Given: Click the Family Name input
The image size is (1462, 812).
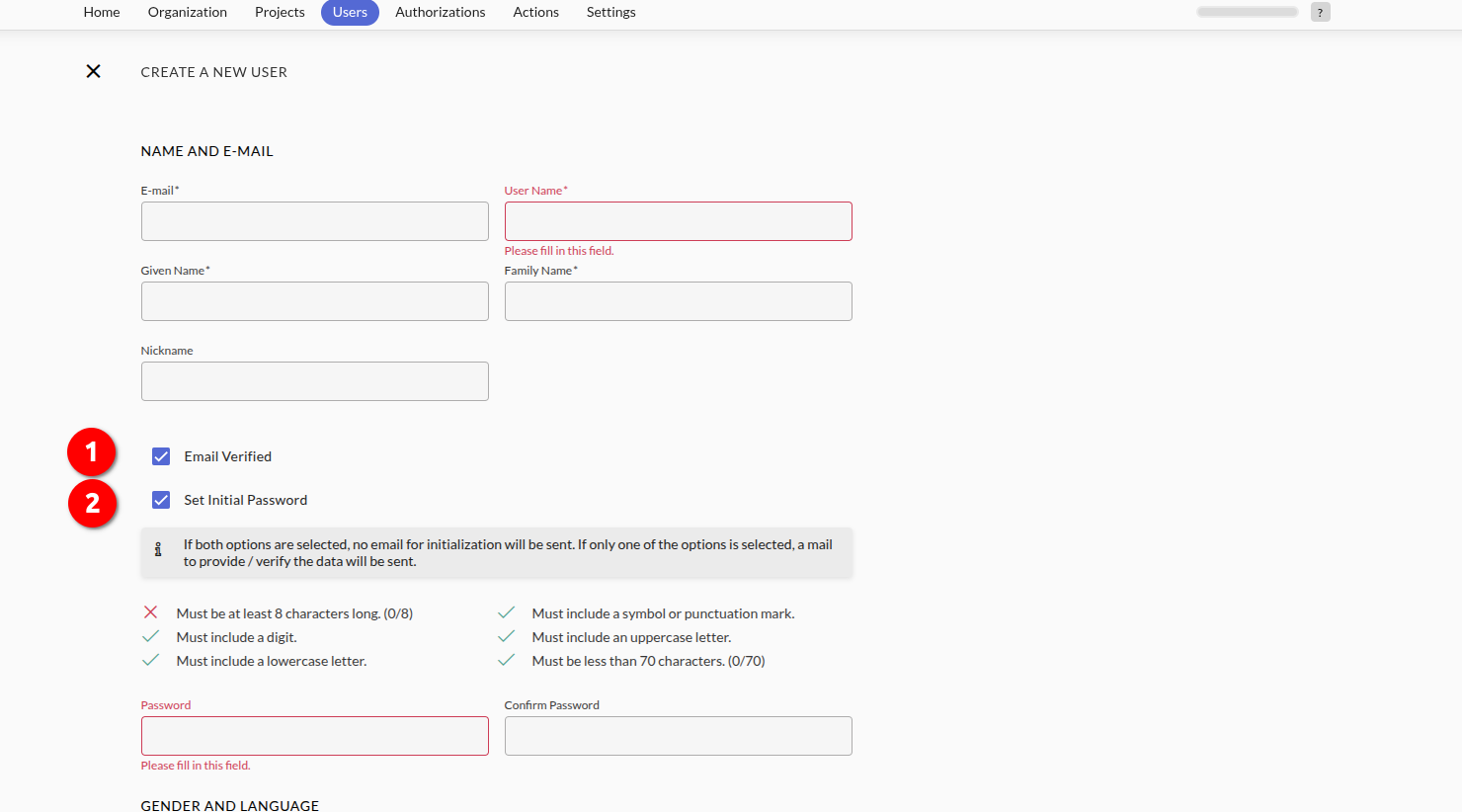Looking at the screenshot, I should (x=679, y=301).
